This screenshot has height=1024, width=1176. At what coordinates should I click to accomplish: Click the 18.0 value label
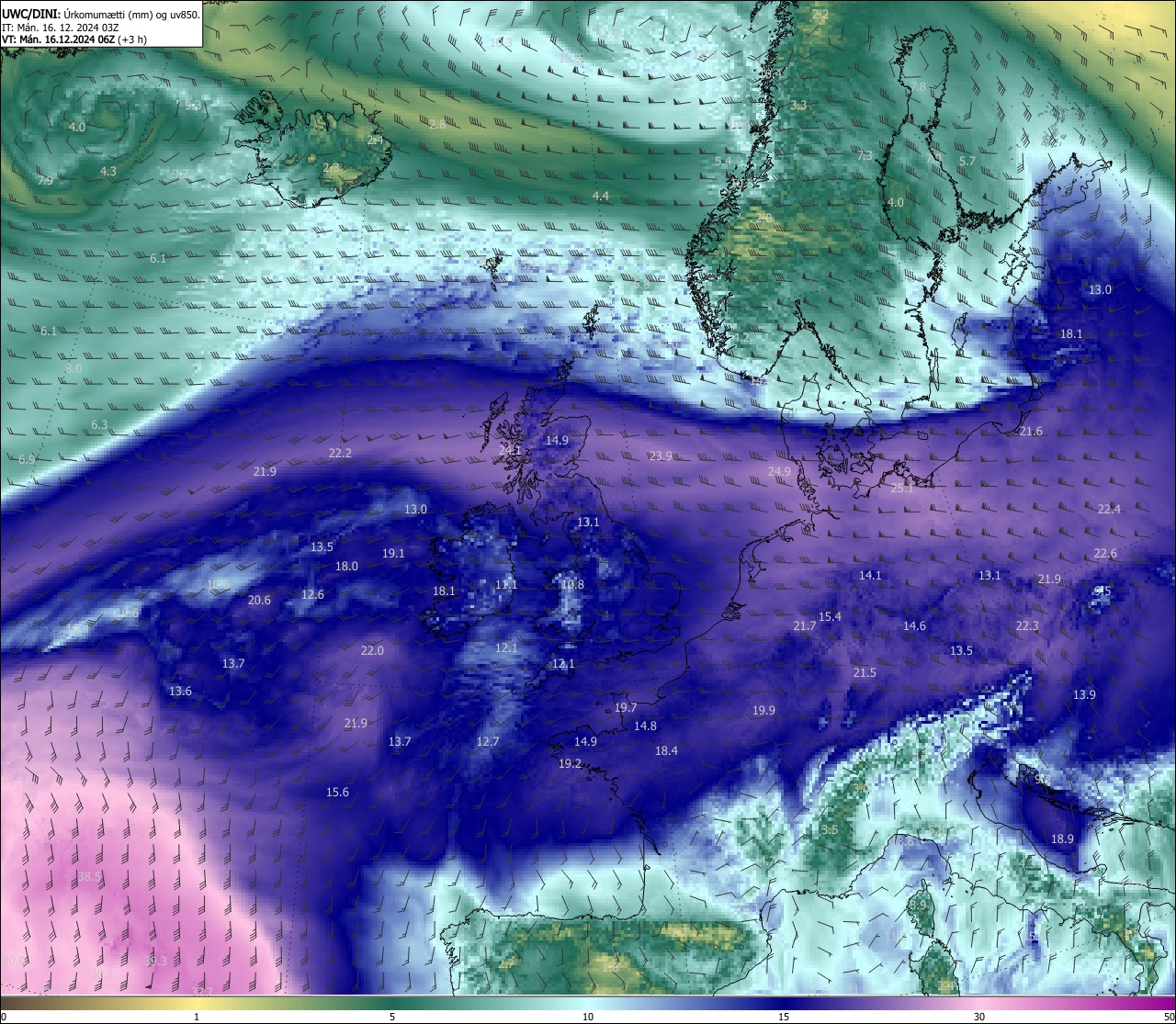[x=346, y=566]
